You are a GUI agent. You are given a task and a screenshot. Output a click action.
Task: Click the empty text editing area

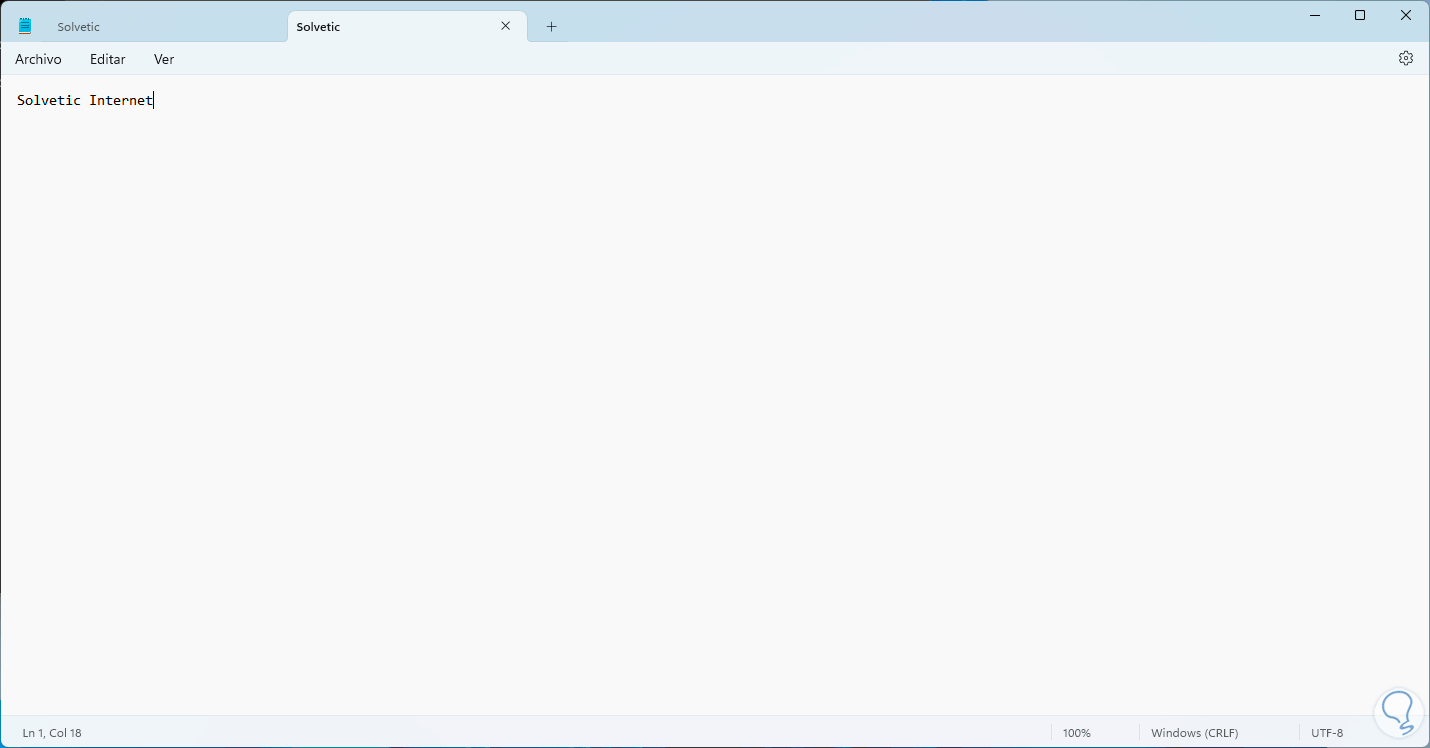(700, 400)
